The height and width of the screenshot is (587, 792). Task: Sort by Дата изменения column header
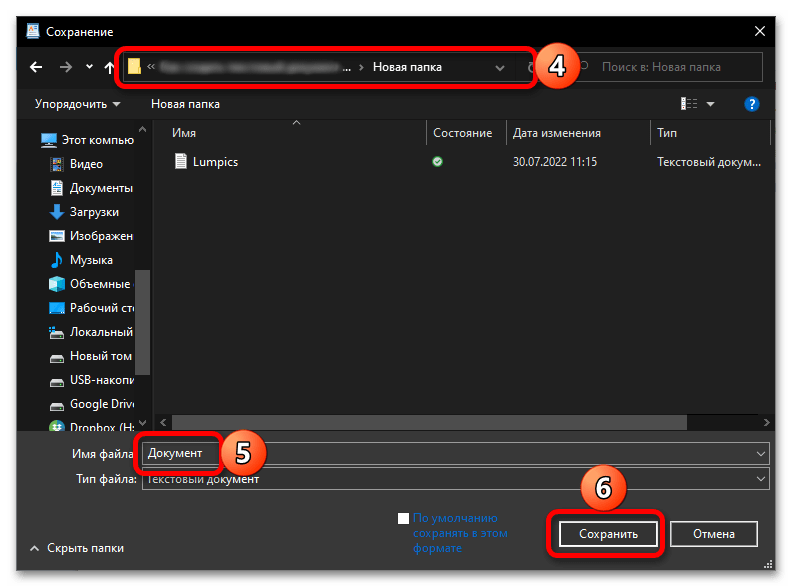coord(557,133)
